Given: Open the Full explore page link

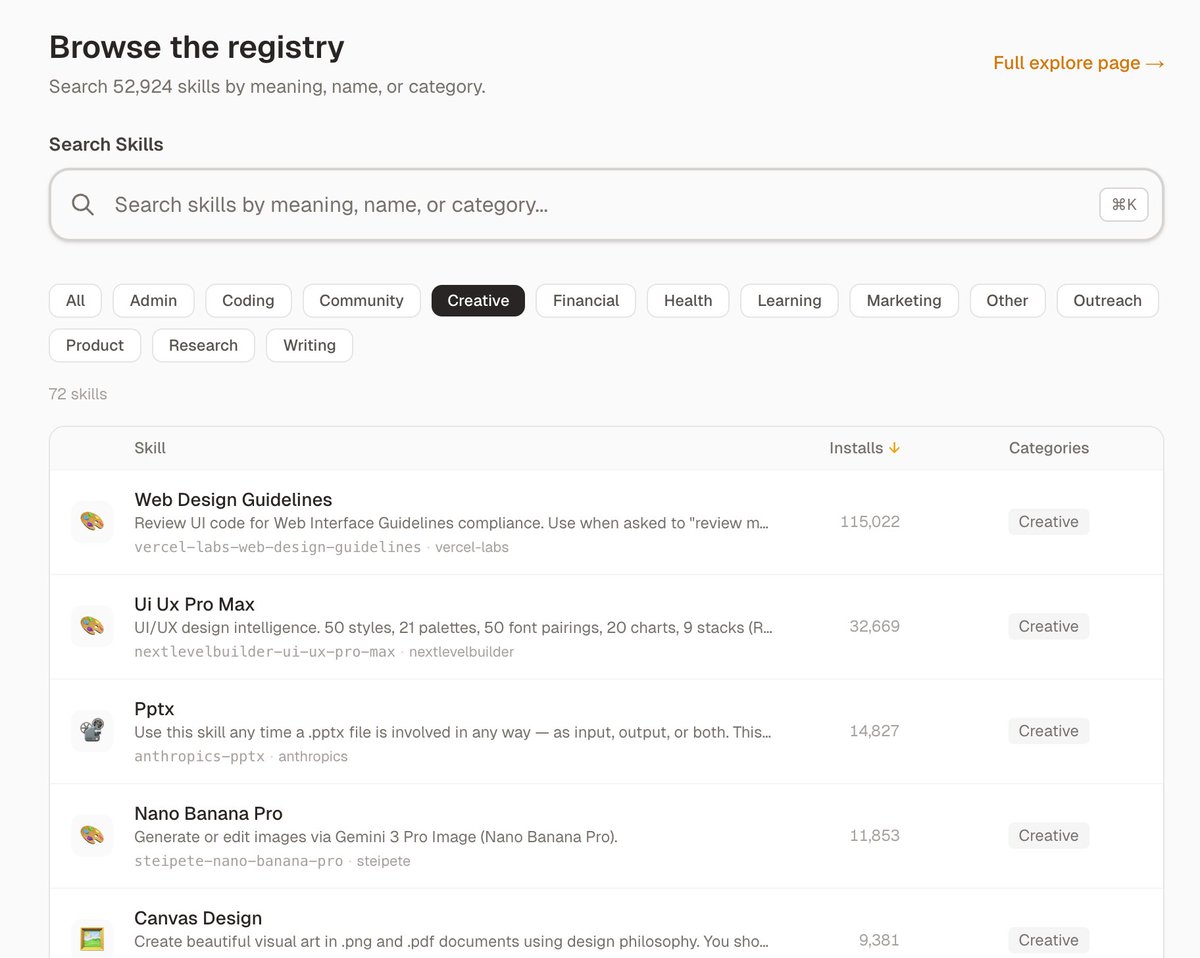Looking at the screenshot, I should coord(1079,63).
